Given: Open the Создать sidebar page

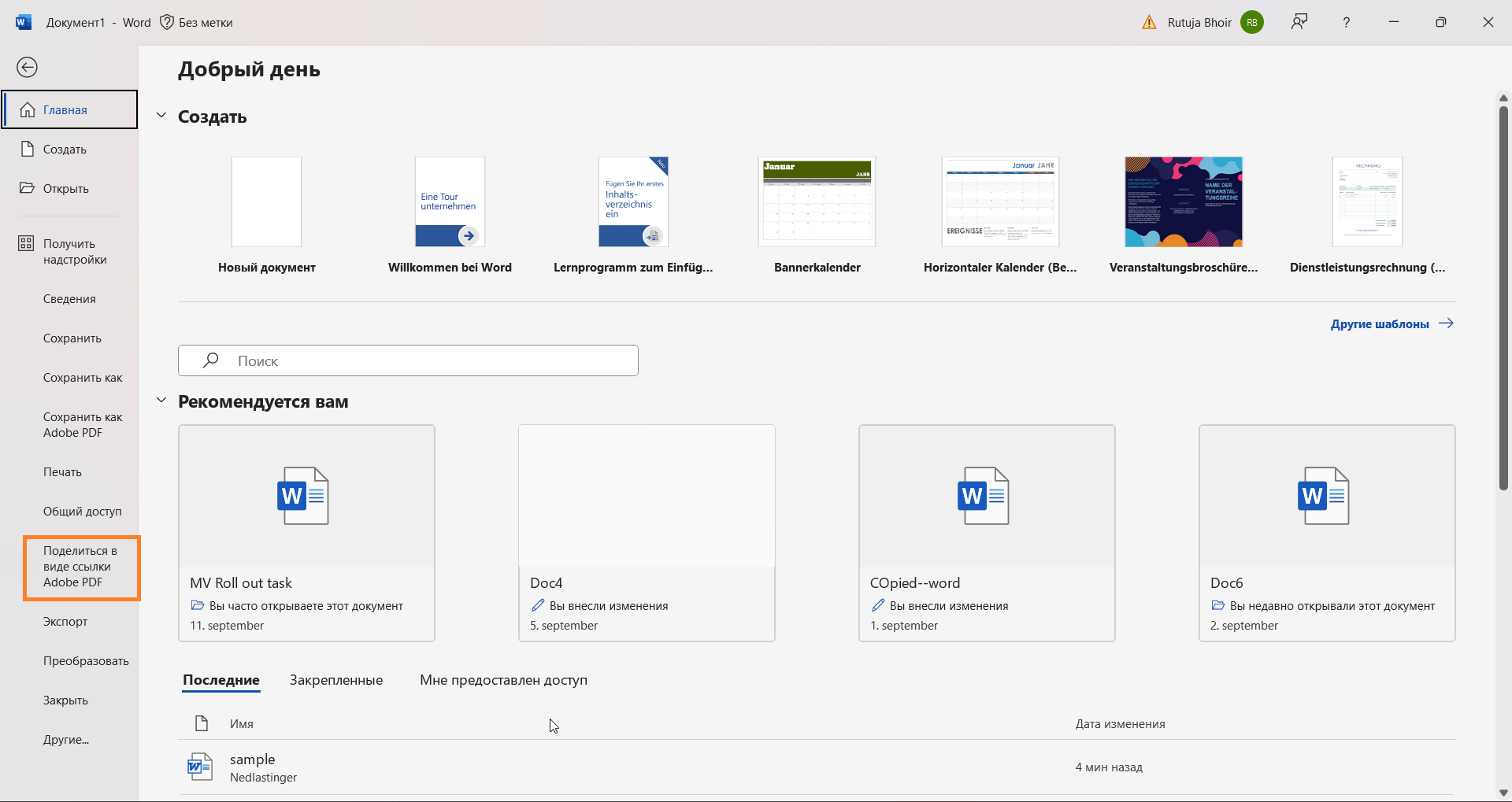Looking at the screenshot, I should [x=69, y=149].
